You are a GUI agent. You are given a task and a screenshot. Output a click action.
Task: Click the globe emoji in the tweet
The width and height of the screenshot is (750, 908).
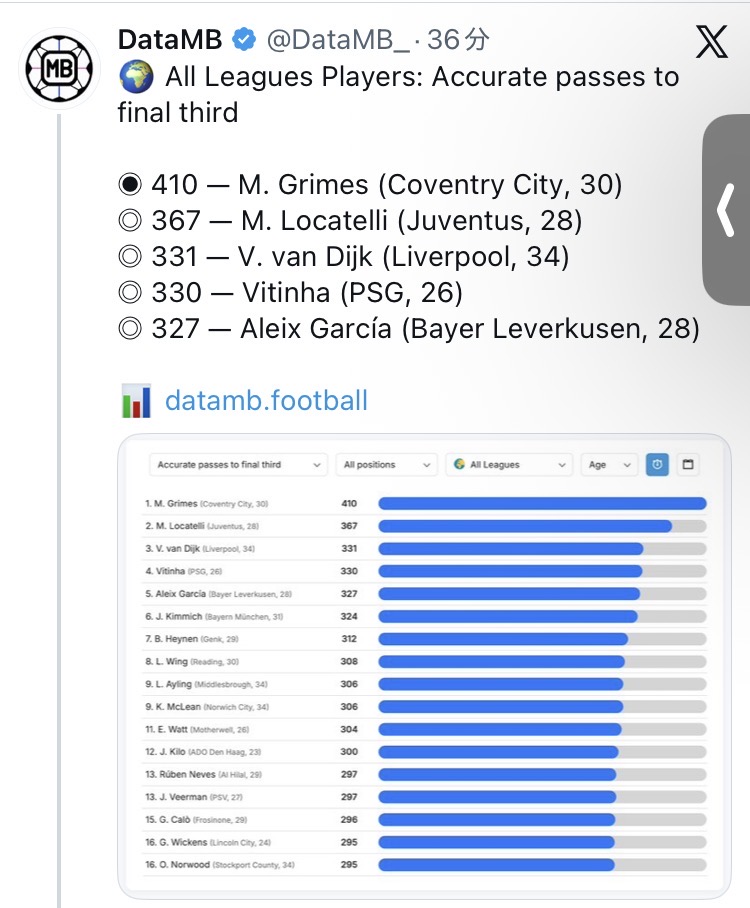coord(135,77)
